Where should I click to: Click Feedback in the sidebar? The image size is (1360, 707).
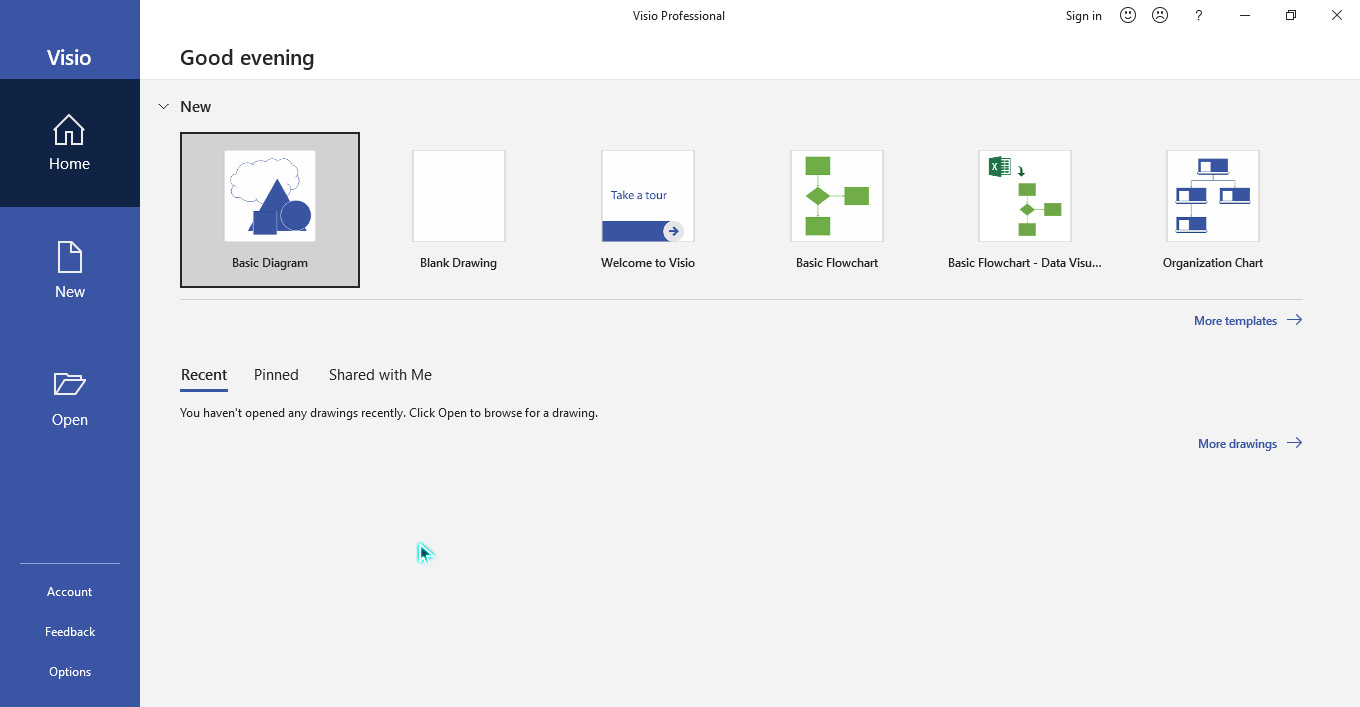click(x=69, y=632)
